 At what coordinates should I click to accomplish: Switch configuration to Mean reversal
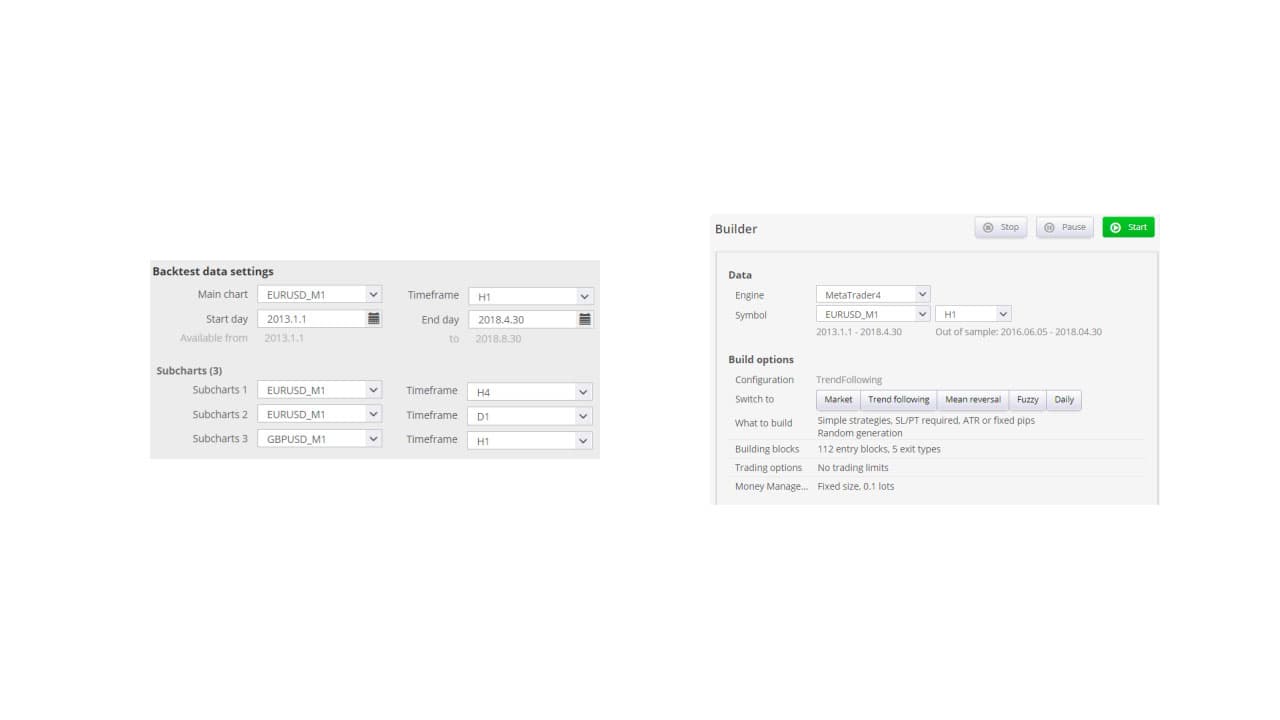tap(971, 399)
